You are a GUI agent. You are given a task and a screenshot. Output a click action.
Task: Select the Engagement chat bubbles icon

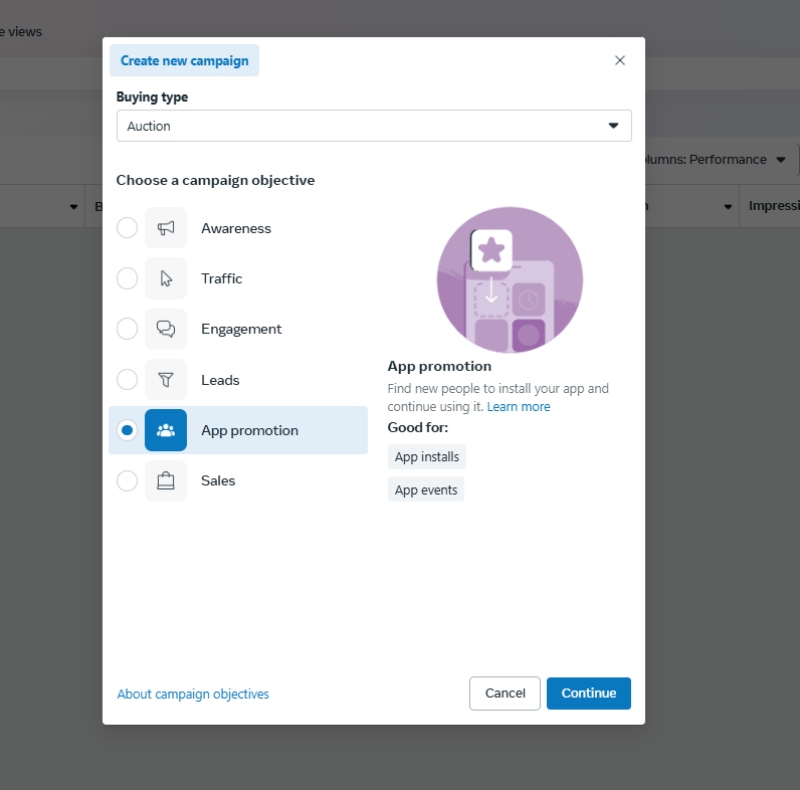tap(165, 329)
